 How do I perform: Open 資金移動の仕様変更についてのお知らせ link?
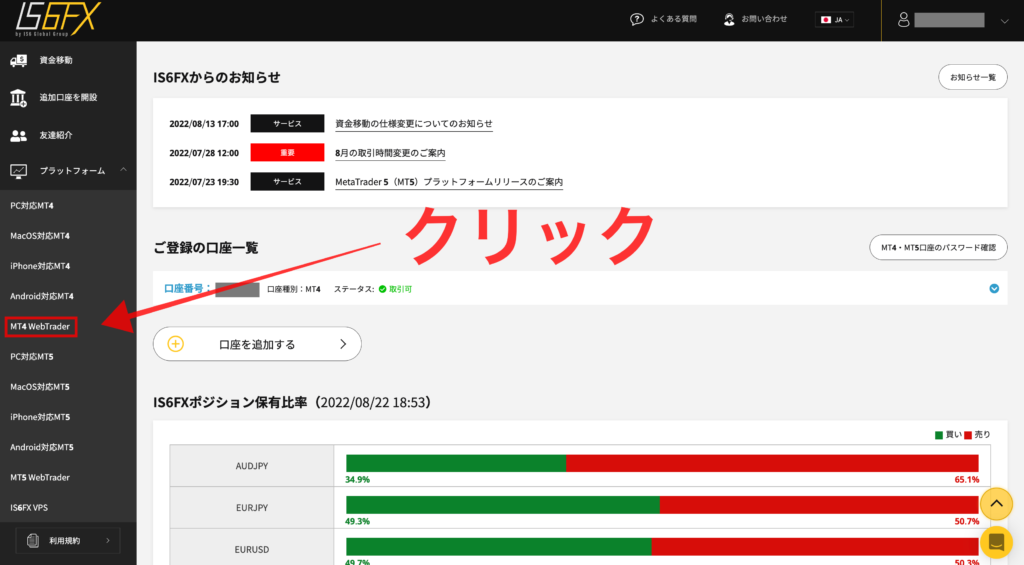pyautogui.click(x=413, y=123)
